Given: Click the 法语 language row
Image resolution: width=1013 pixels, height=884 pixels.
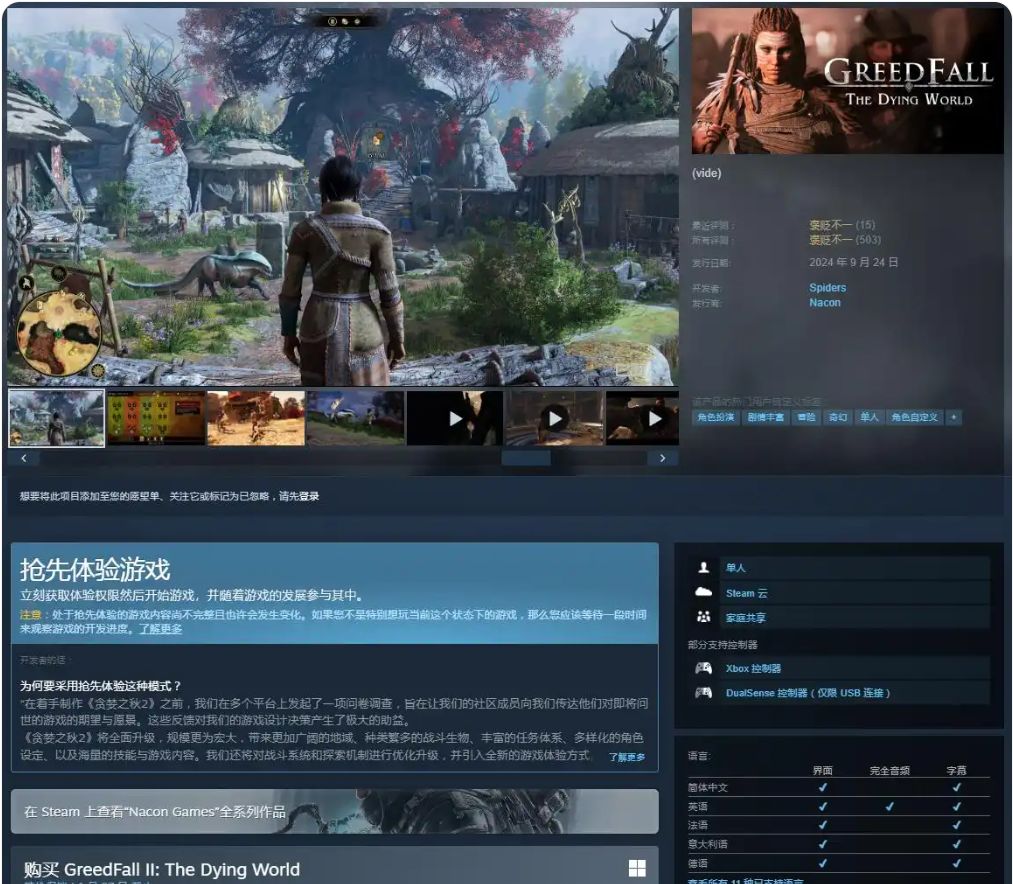Looking at the screenshot, I should pos(839,825).
